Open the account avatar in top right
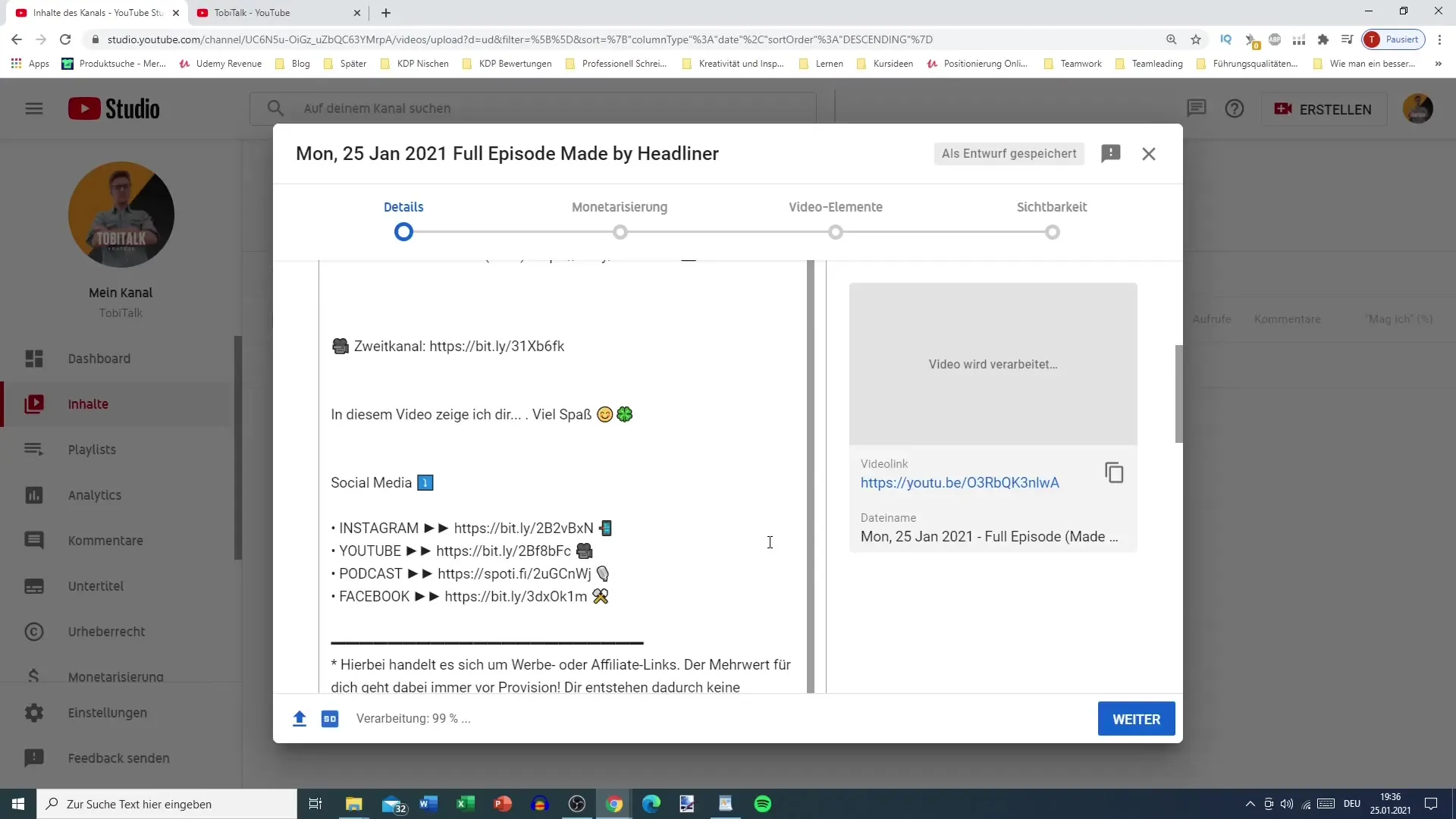This screenshot has height=819, width=1456. (x=1417, y=108)
